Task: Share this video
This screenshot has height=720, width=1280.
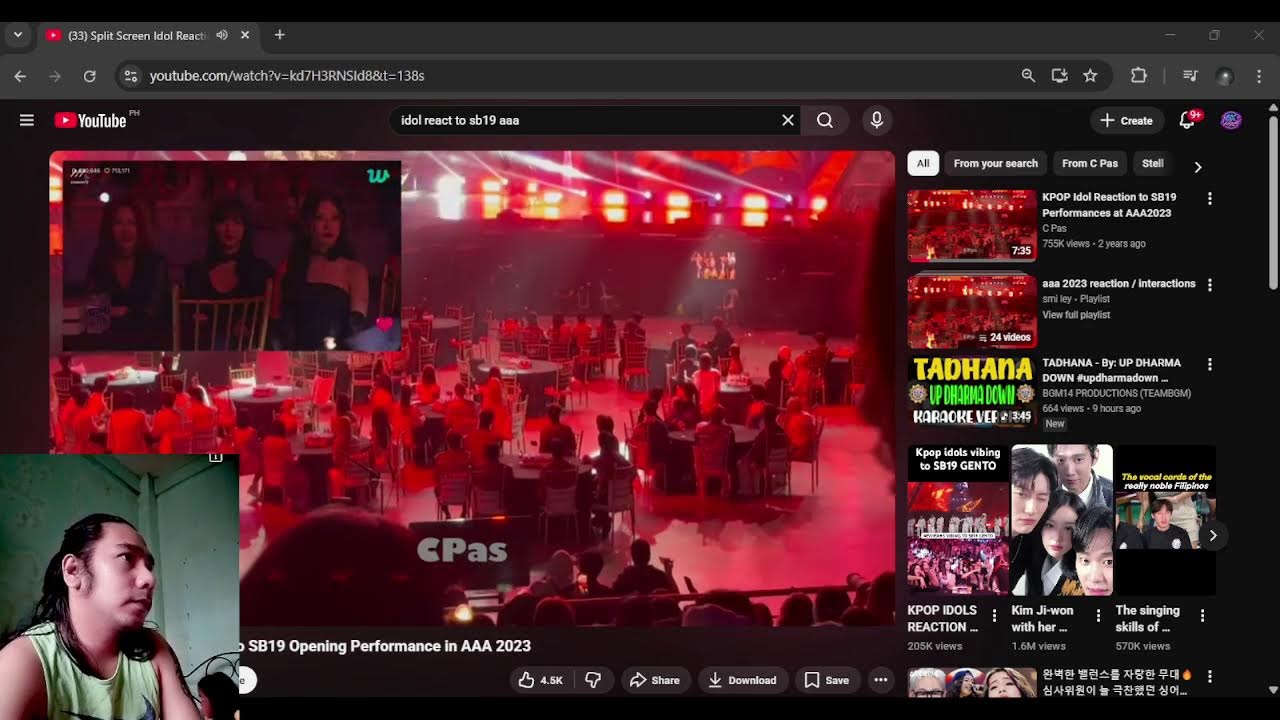Action: point(655,680)
